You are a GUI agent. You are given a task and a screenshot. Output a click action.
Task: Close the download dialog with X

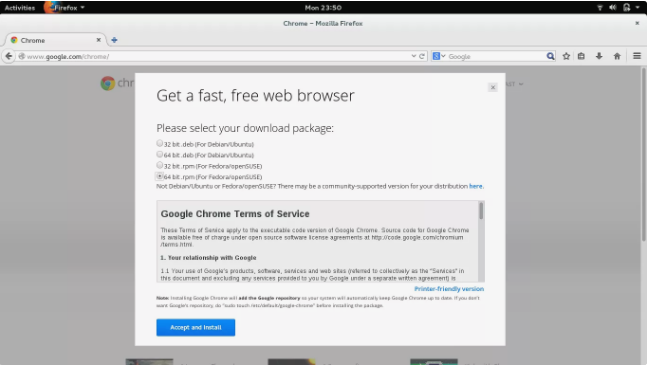tap(493, 87)
